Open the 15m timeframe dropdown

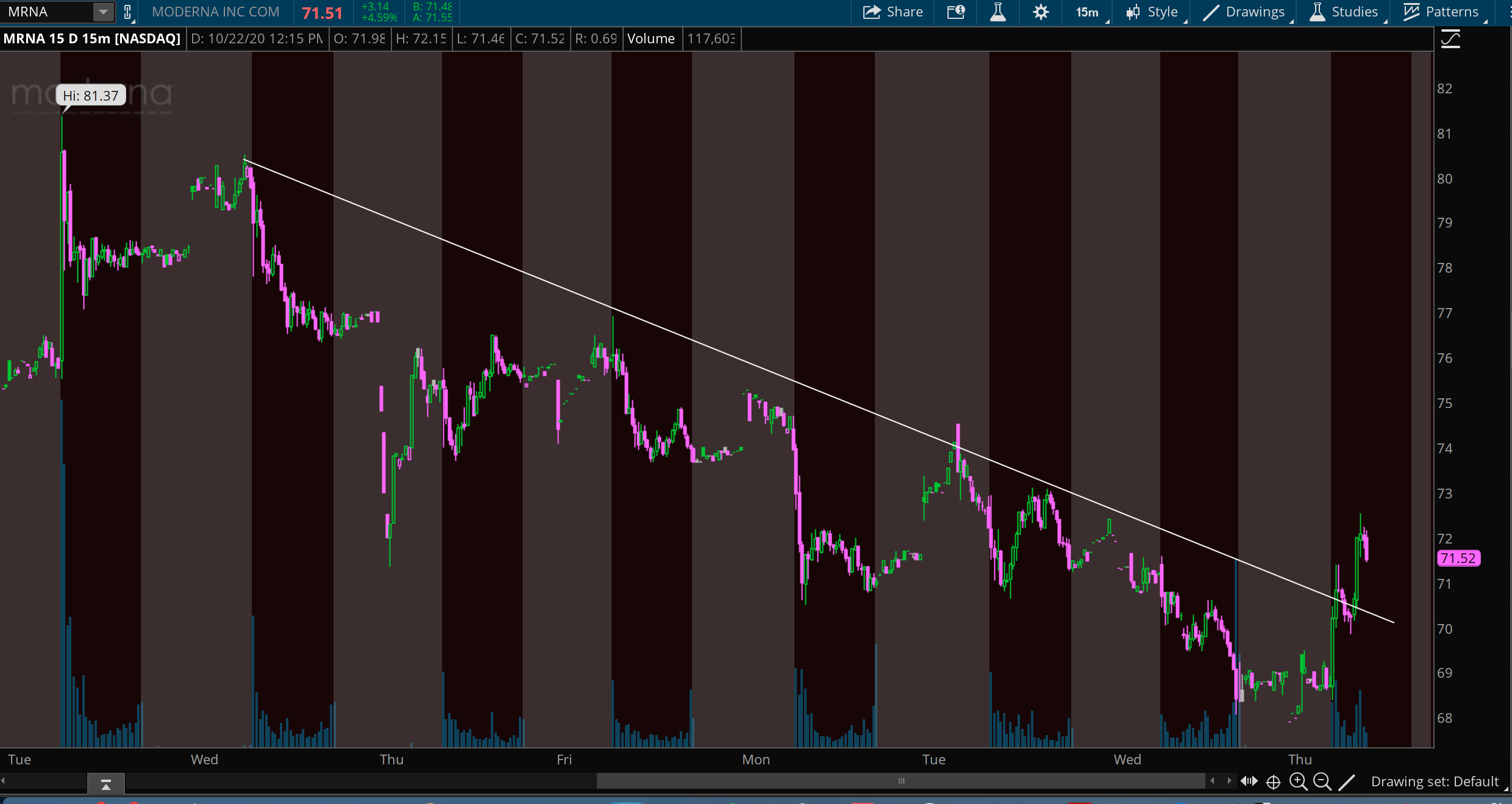coord(1088,12)
